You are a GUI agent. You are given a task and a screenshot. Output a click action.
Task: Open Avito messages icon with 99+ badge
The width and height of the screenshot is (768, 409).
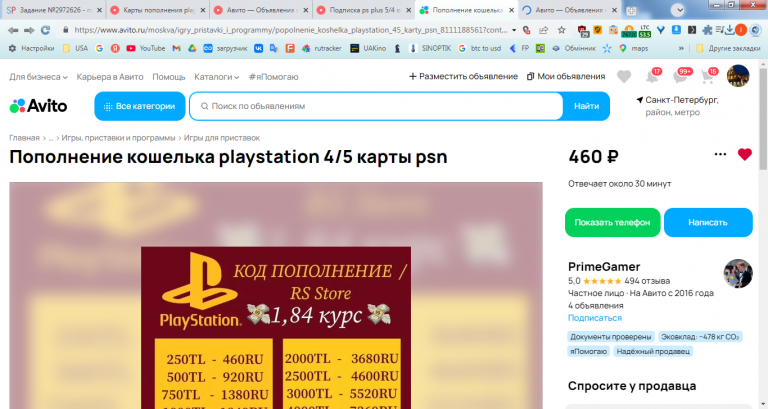681,76
